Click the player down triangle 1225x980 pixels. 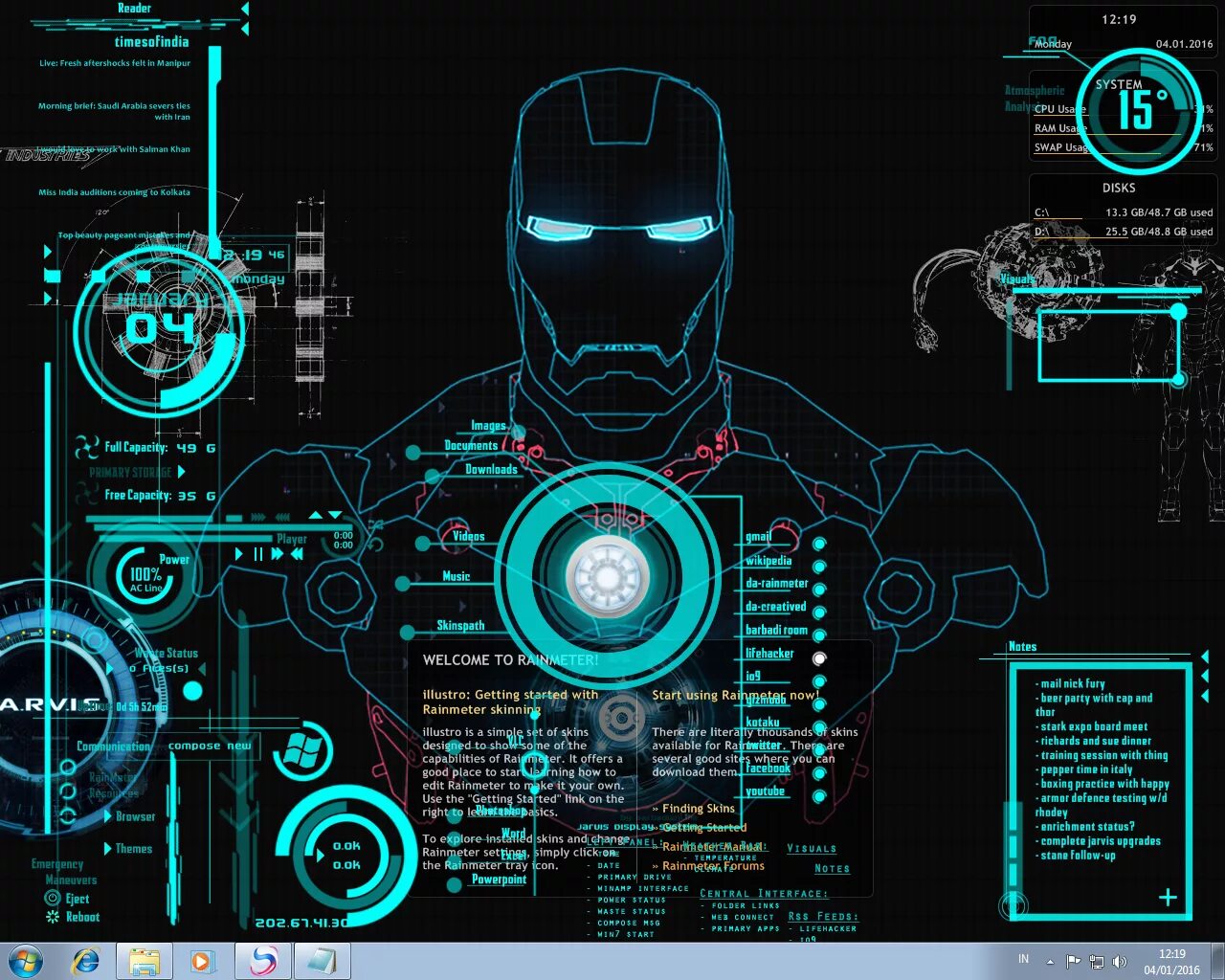click(x=335, y=516)
